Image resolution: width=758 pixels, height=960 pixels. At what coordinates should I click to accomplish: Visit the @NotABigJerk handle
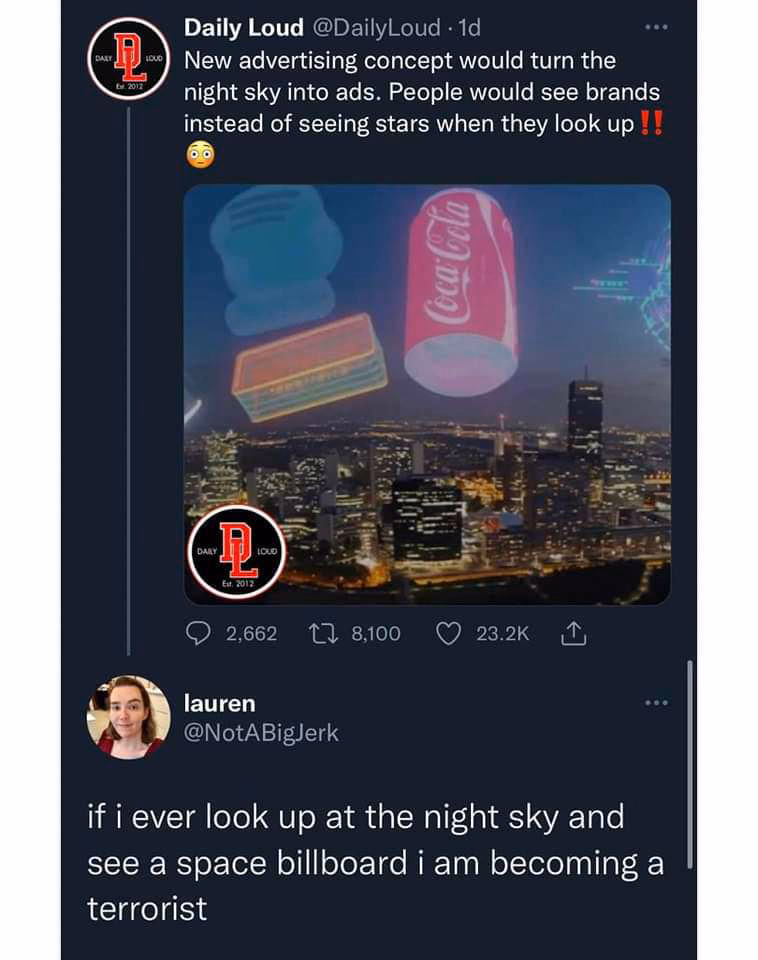click(261, 733)
